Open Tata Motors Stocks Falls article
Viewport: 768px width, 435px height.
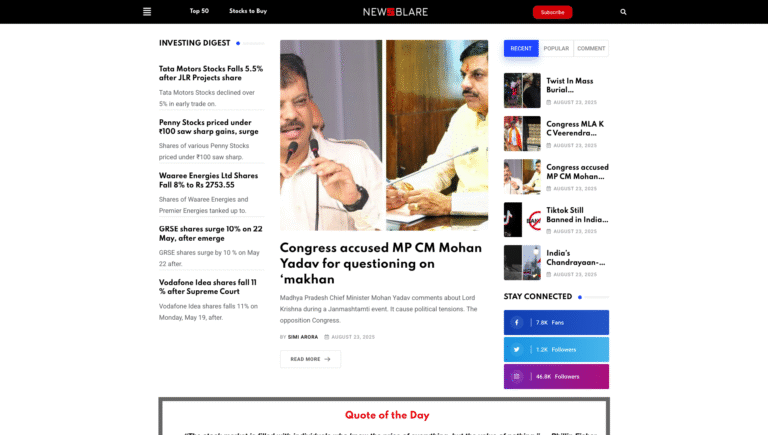tap(211, 73)
